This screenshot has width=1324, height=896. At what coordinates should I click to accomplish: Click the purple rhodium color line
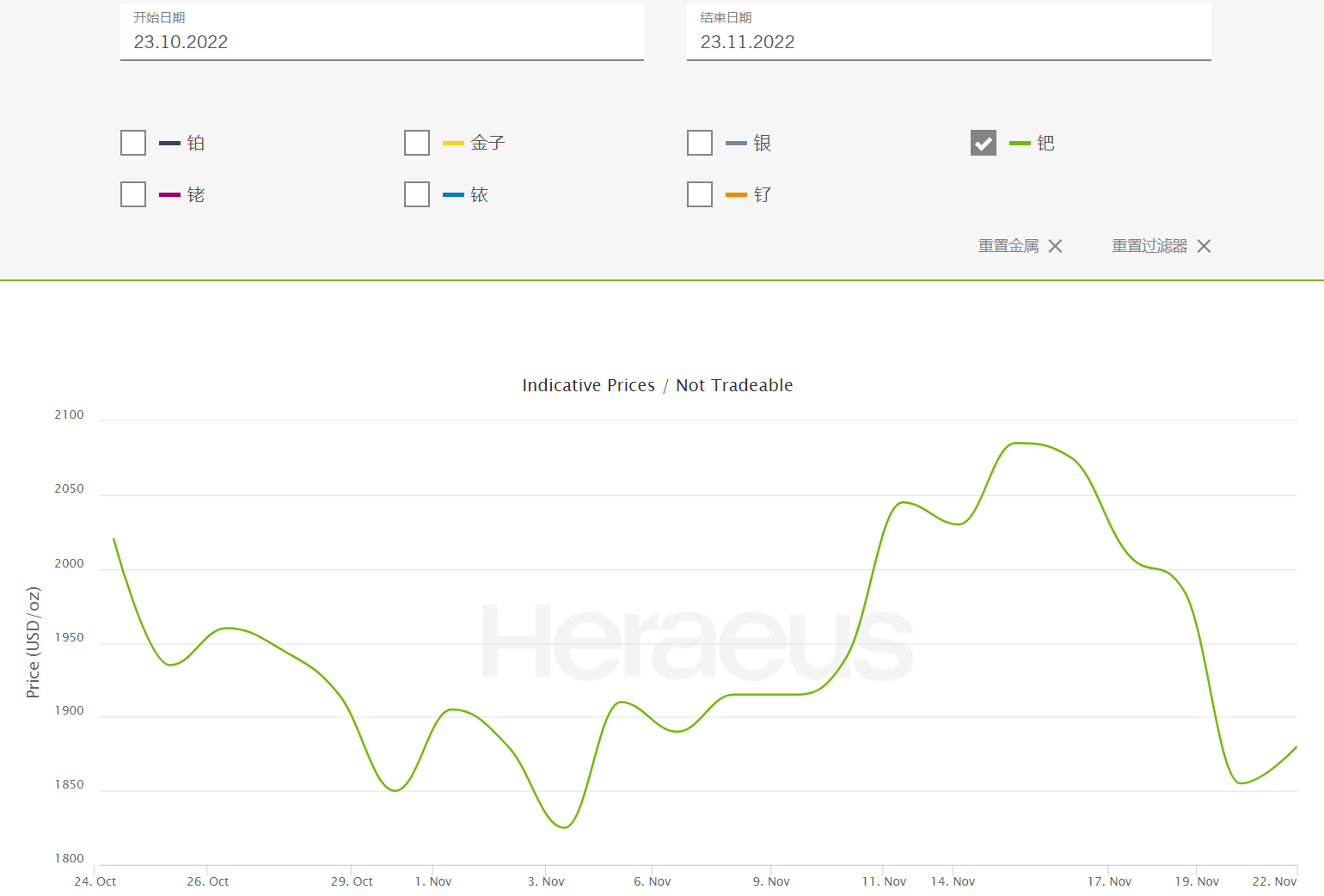(169, 195)
